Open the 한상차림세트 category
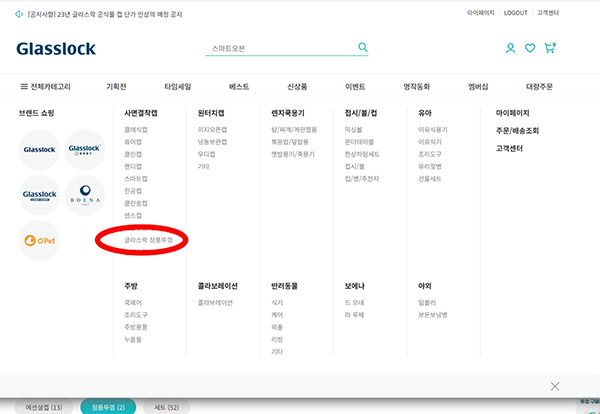Viewport: 600px width, 414px height. [x=362, y=154]
